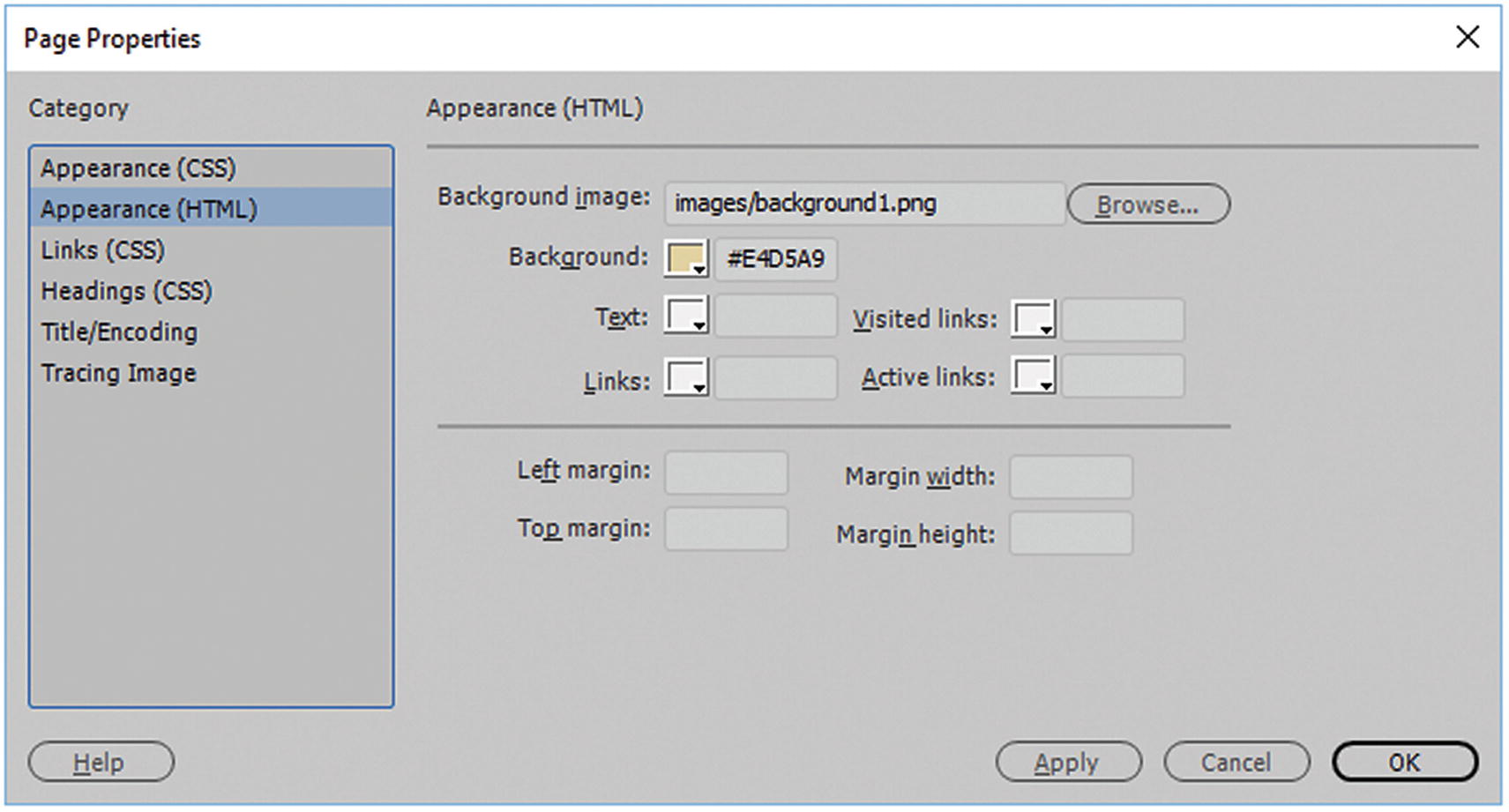Click the Top margin input field
Image resolution: width=1509 pixels, height=812 pixels.
727,529
